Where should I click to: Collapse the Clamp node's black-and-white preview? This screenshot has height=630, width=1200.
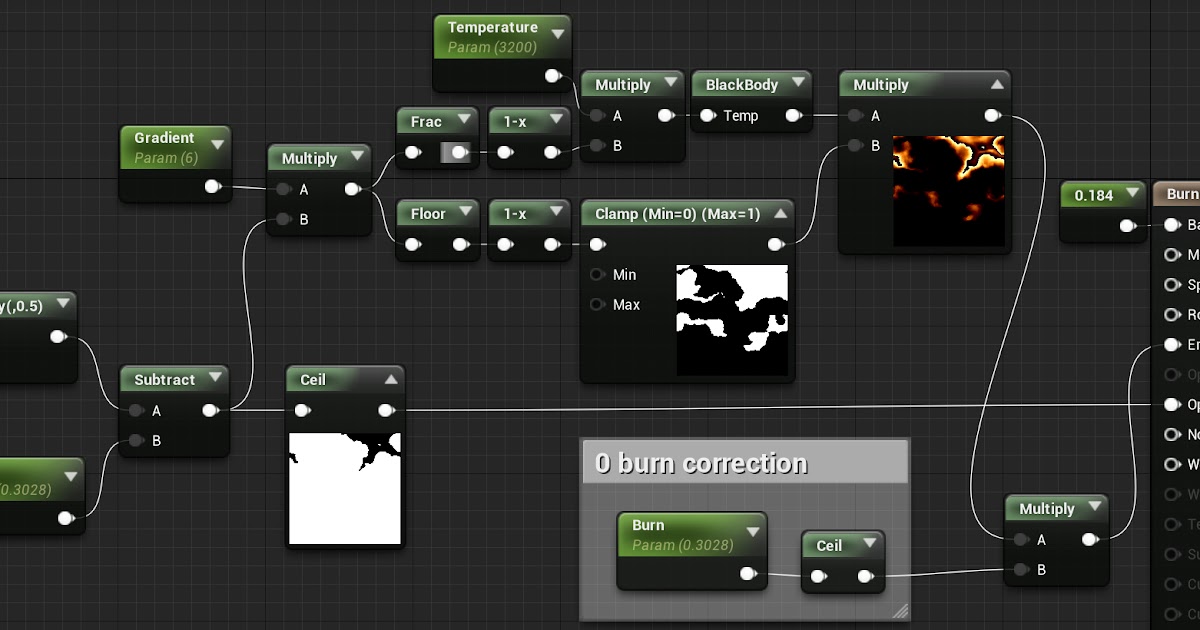[783, 213]
